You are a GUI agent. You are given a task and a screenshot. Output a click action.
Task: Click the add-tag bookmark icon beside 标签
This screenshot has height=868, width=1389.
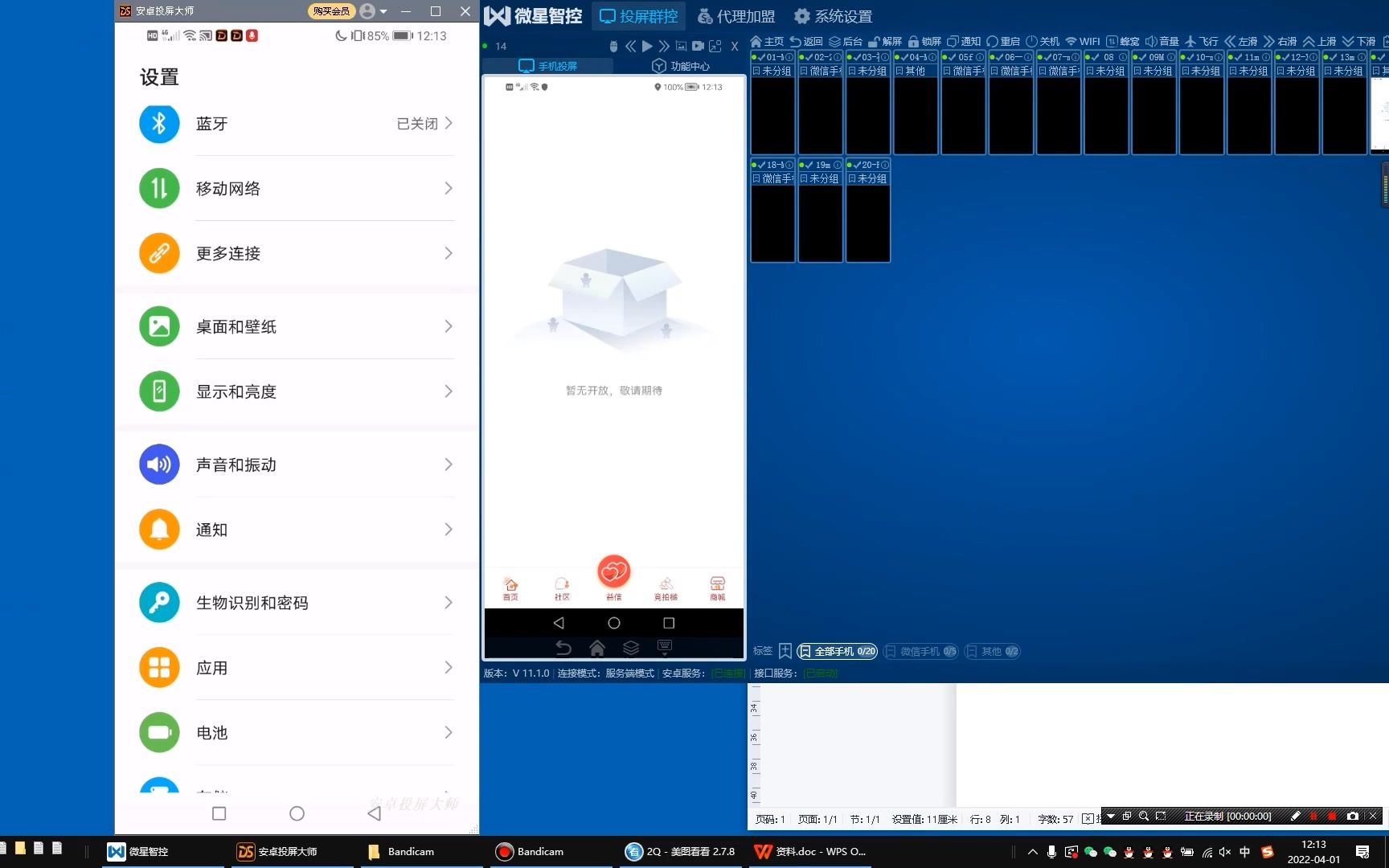[785, 651]
